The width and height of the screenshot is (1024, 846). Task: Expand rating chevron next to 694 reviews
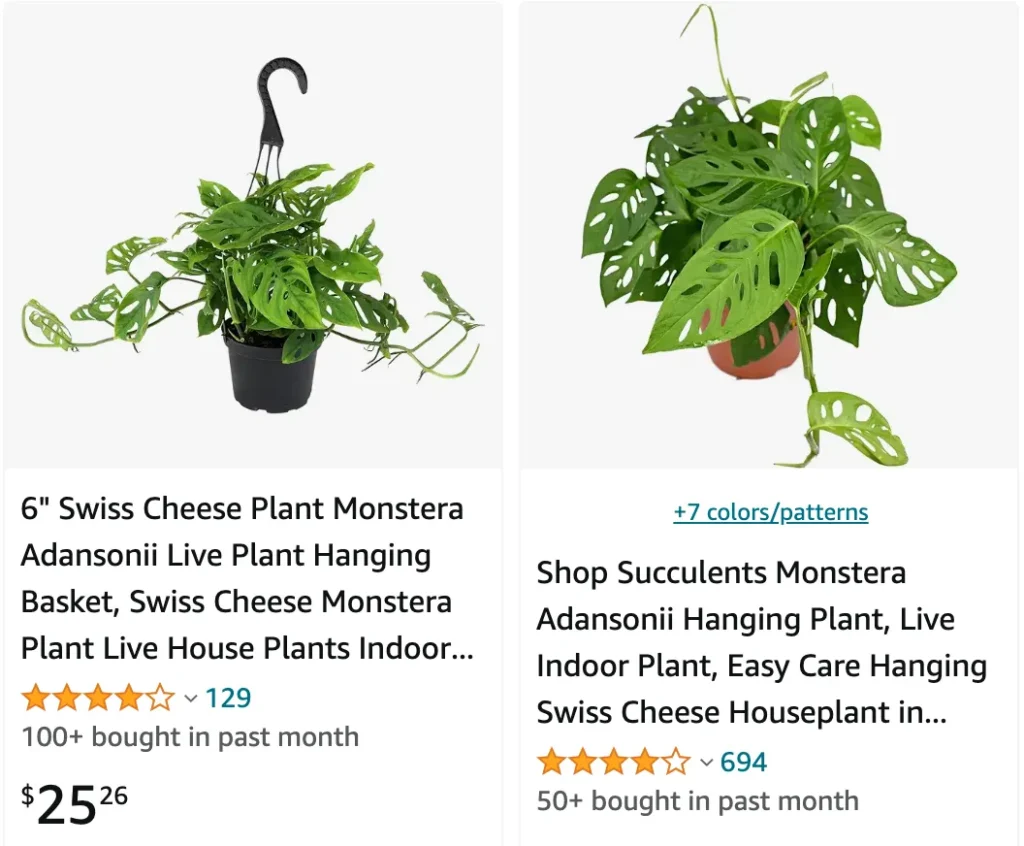click(706, 762)
